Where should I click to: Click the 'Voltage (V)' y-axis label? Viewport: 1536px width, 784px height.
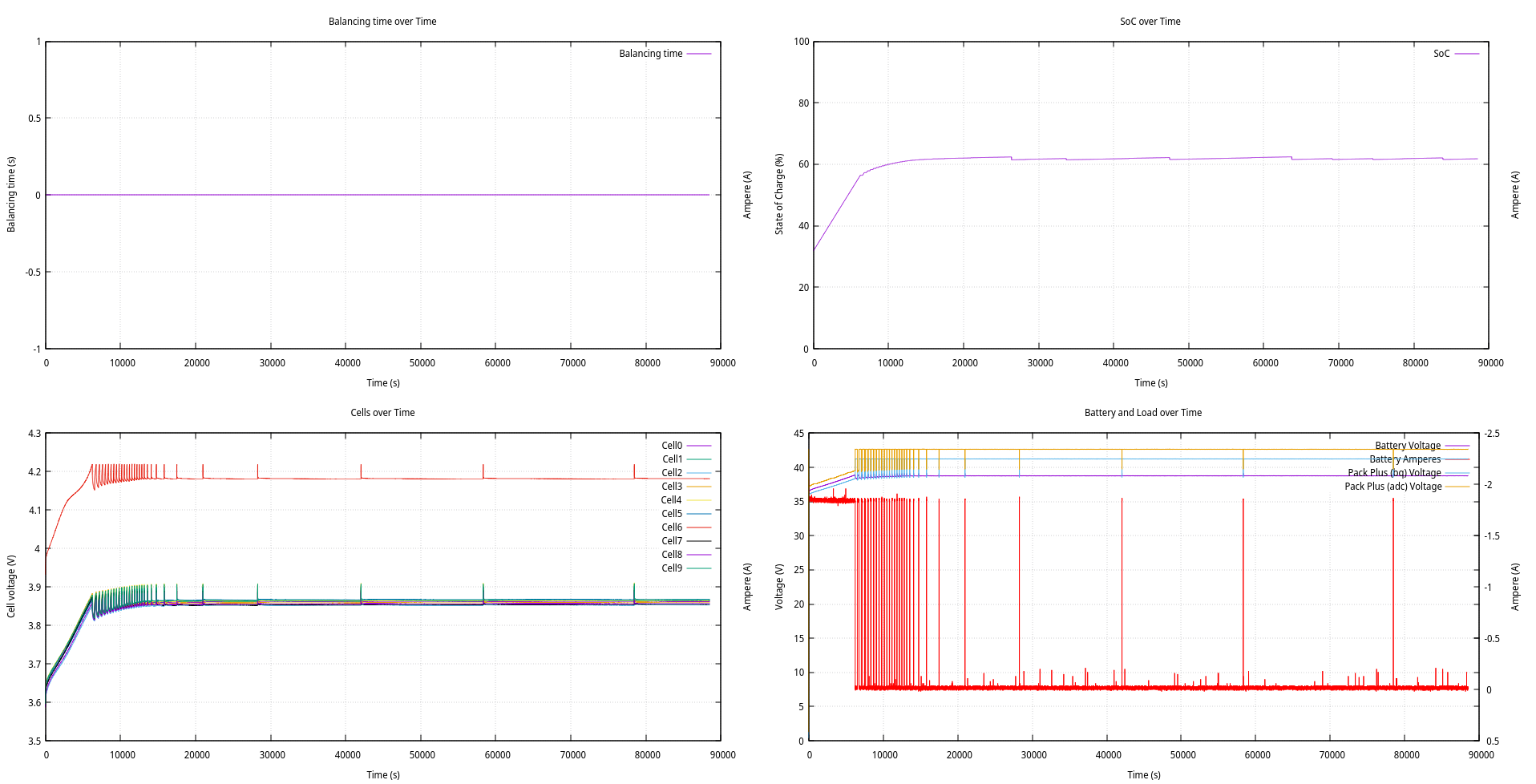[779, 586]
